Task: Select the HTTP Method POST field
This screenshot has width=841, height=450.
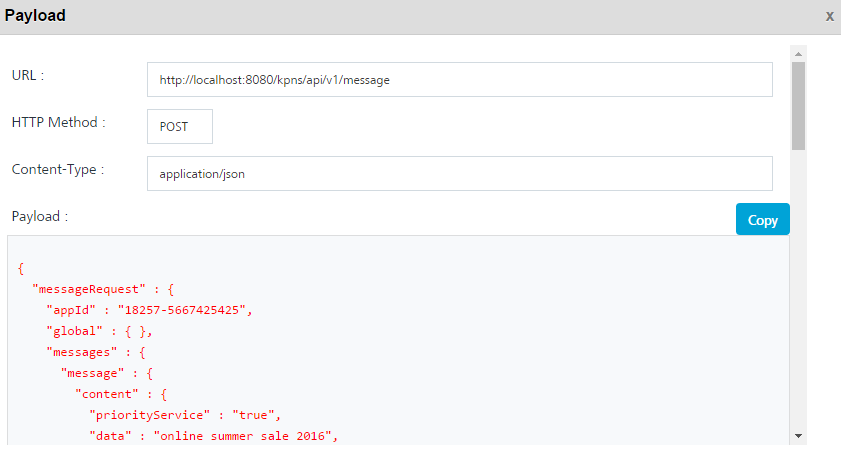Action: pyautogui.click(x=180, y=127)
